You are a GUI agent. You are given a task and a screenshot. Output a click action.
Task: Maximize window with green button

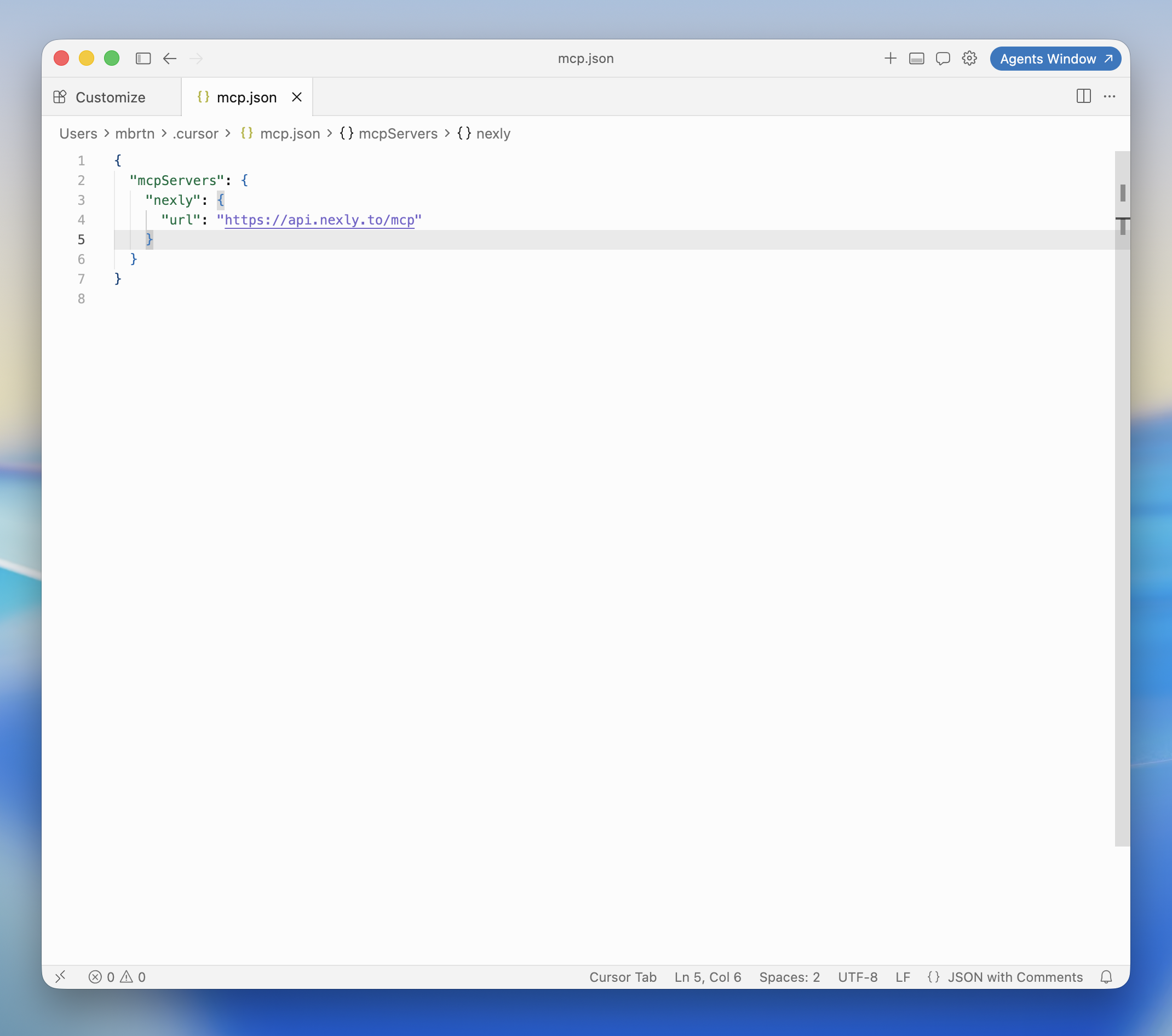(112, 59)
